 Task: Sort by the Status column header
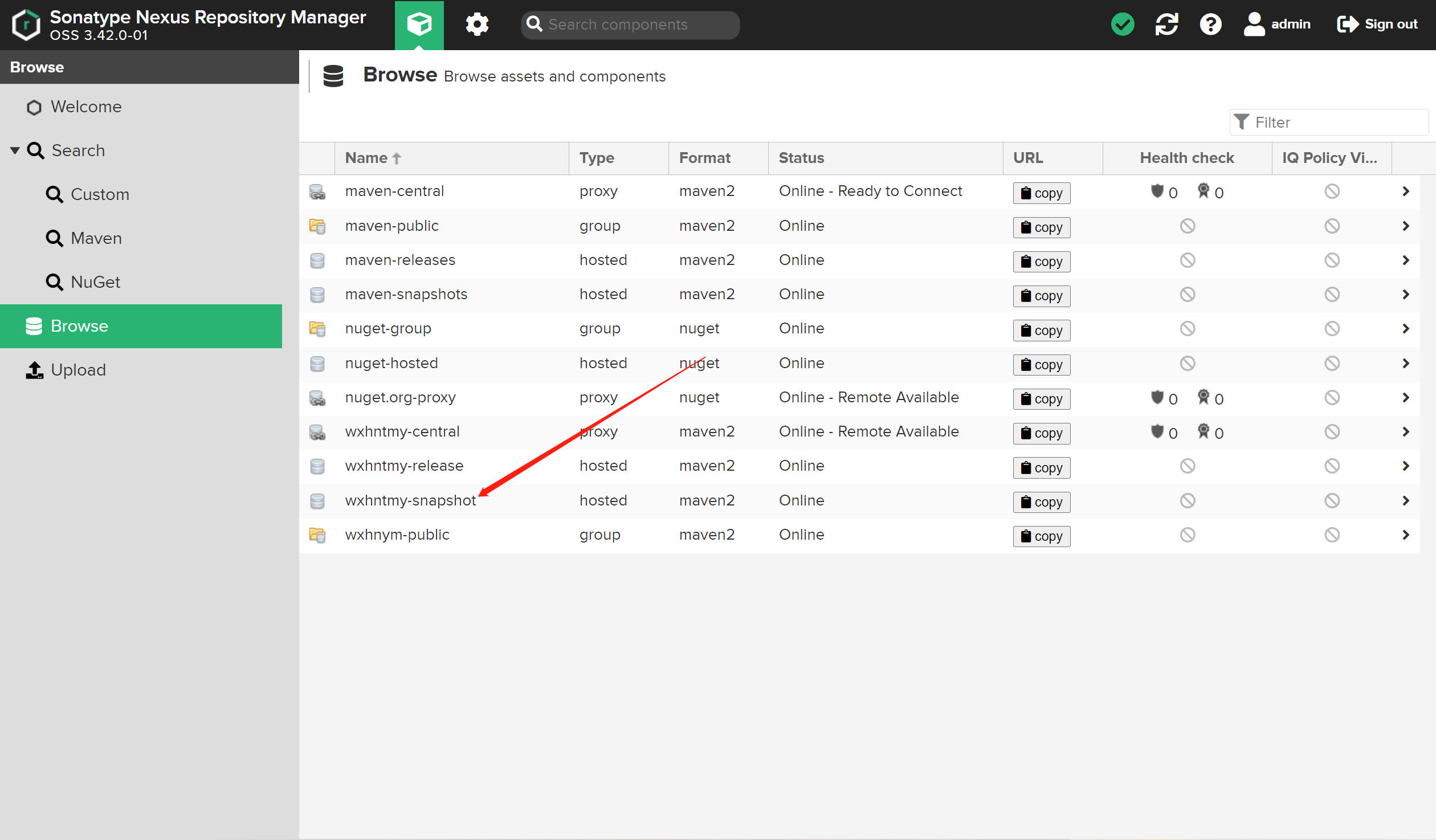click(x=886, y=158)
